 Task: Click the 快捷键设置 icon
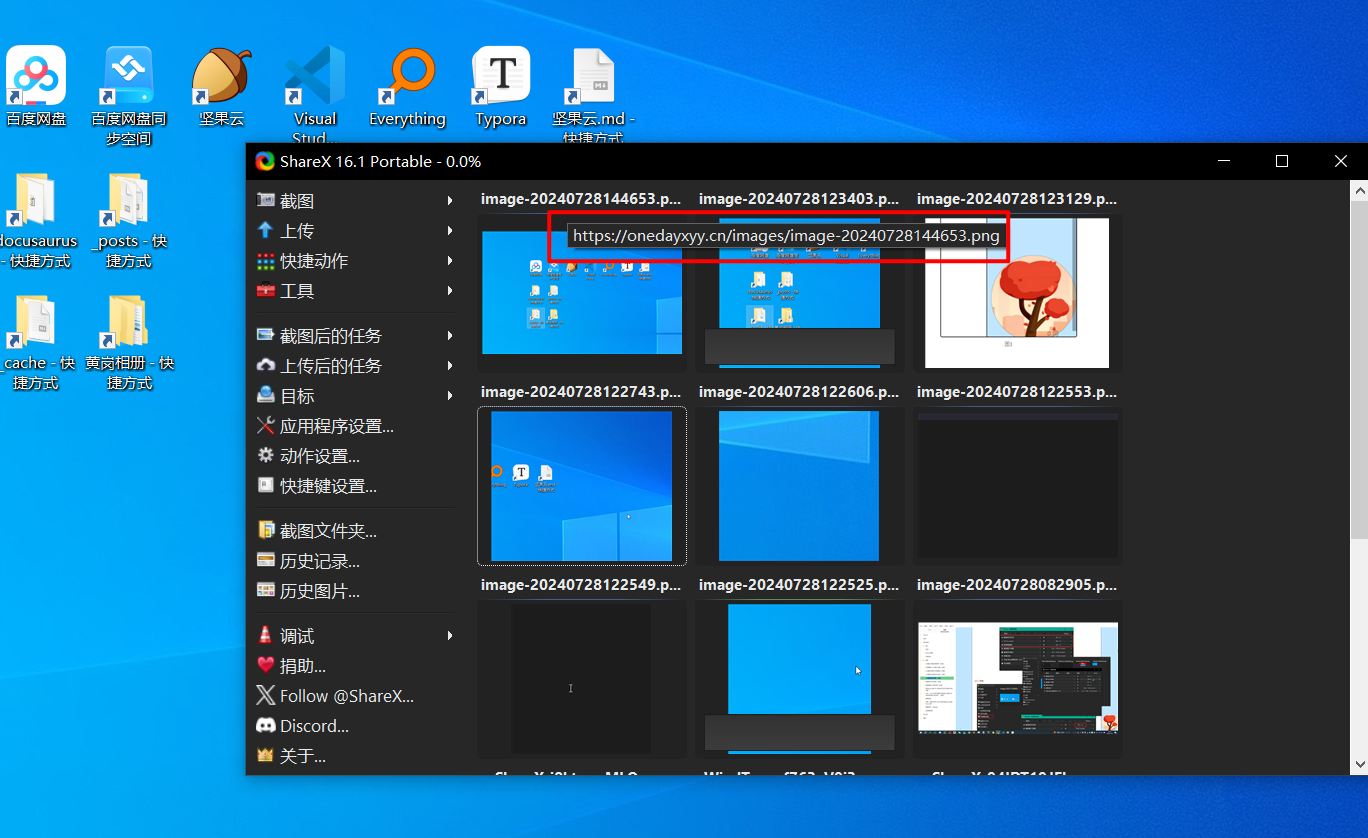click(265, 485)
